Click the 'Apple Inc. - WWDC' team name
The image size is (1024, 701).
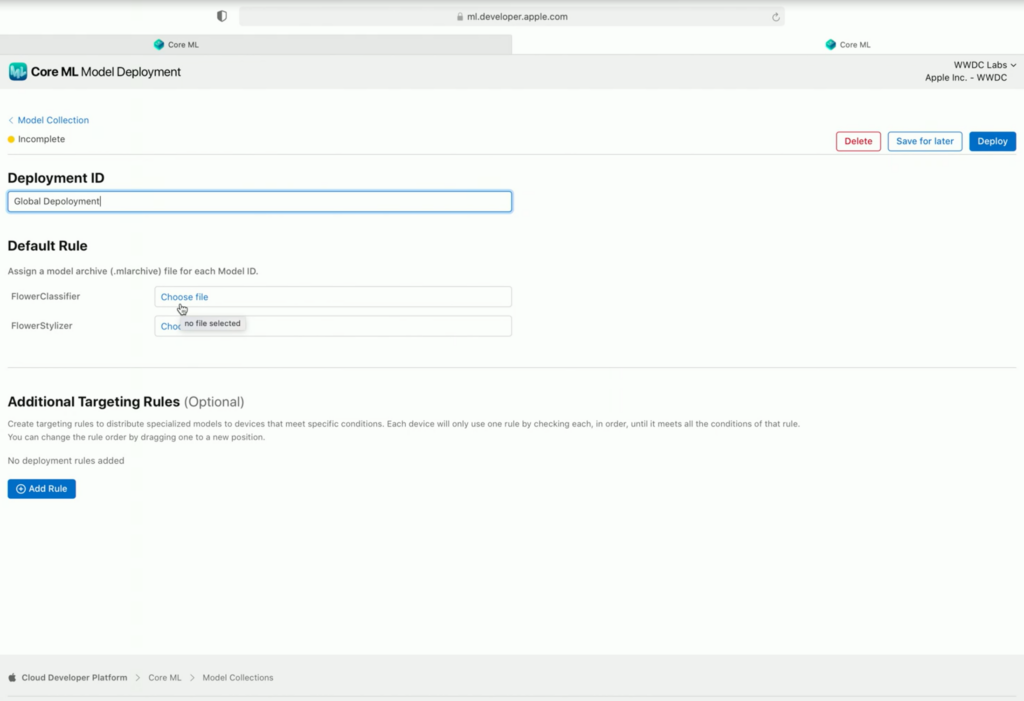[966, 78]
